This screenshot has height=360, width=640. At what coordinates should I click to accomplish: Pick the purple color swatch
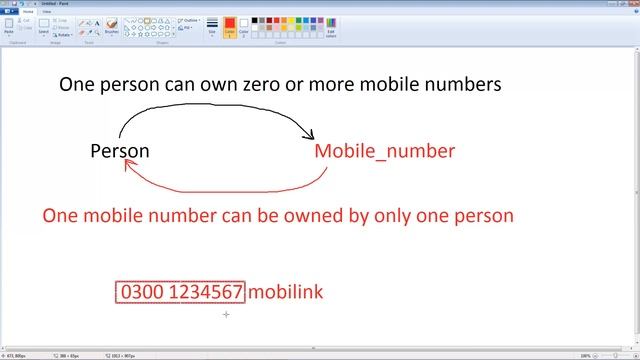320,20
